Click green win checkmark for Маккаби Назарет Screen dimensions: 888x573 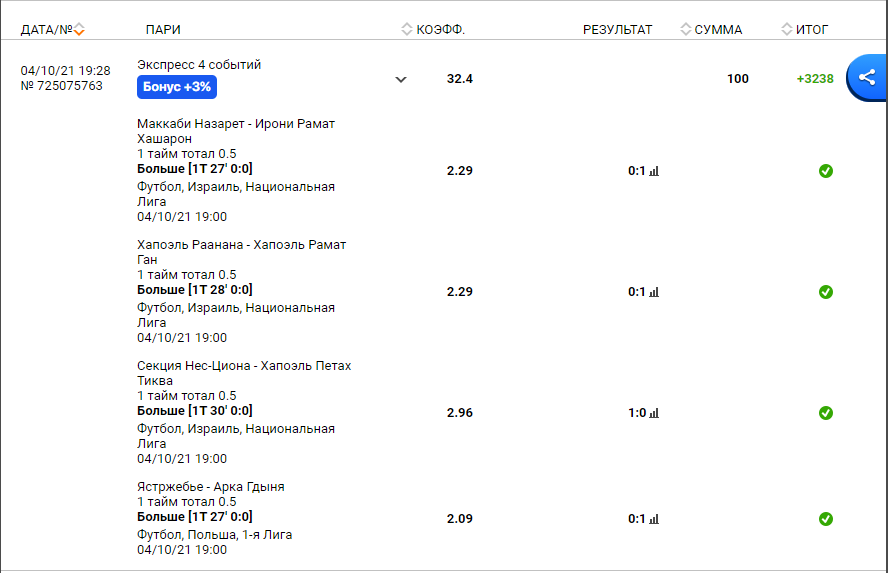(x=826, y=171)
